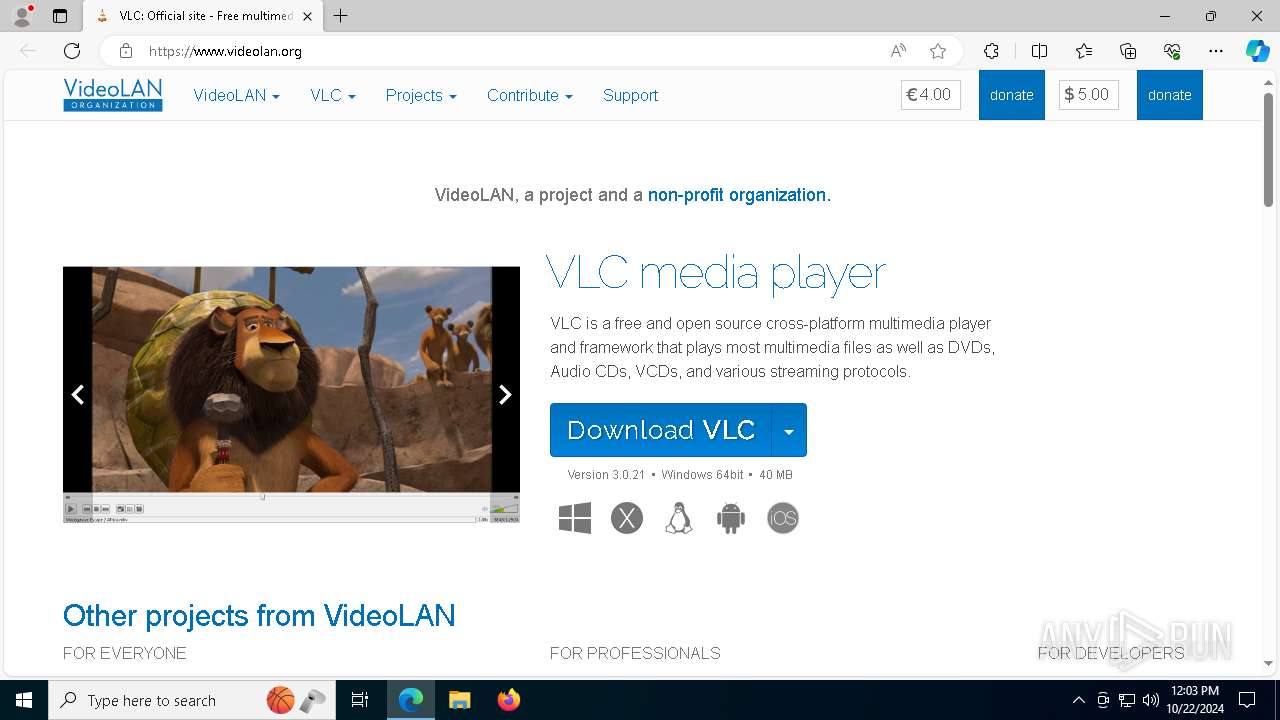Click the Download VLC button

pos(661,430)
